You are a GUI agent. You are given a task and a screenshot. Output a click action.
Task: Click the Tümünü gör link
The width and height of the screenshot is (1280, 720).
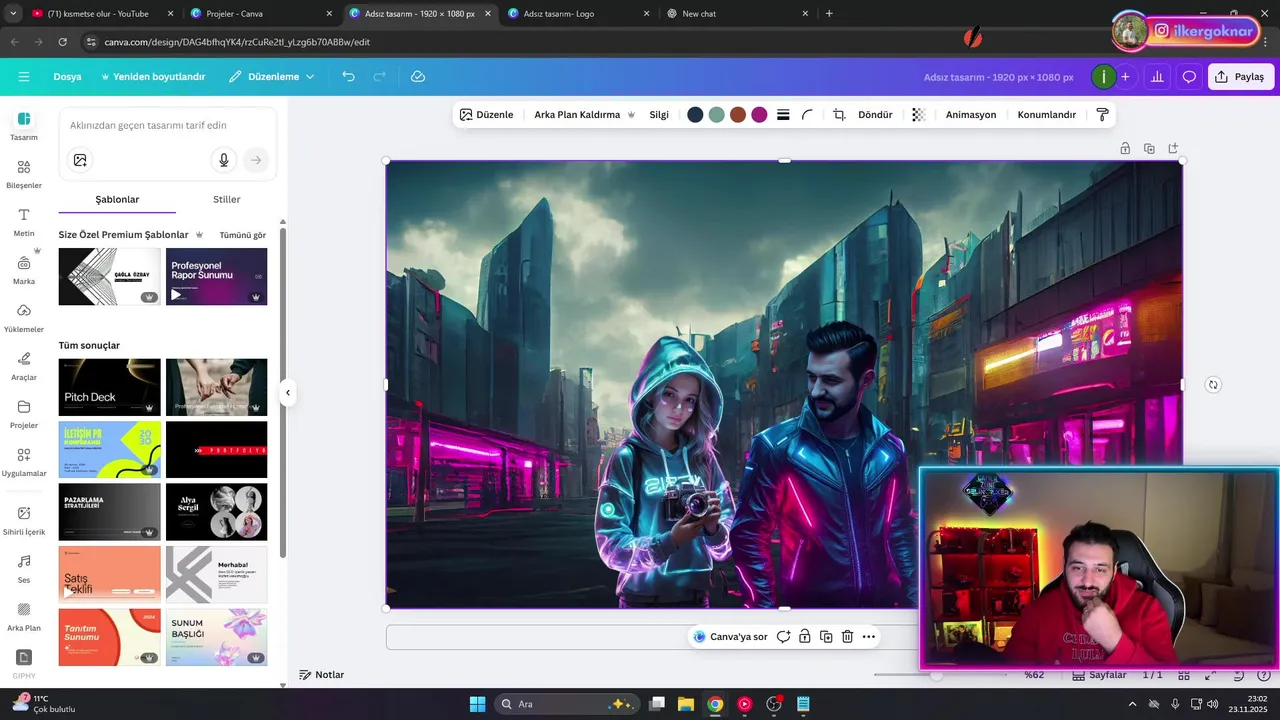tap(243, 235)
